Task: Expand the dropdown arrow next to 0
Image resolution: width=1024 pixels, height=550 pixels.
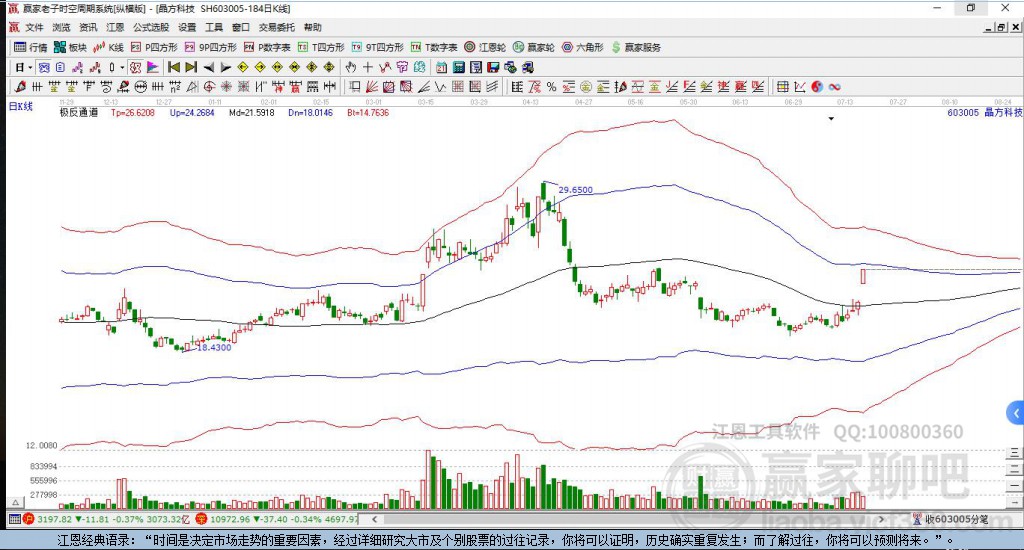Action: point(122,67)
